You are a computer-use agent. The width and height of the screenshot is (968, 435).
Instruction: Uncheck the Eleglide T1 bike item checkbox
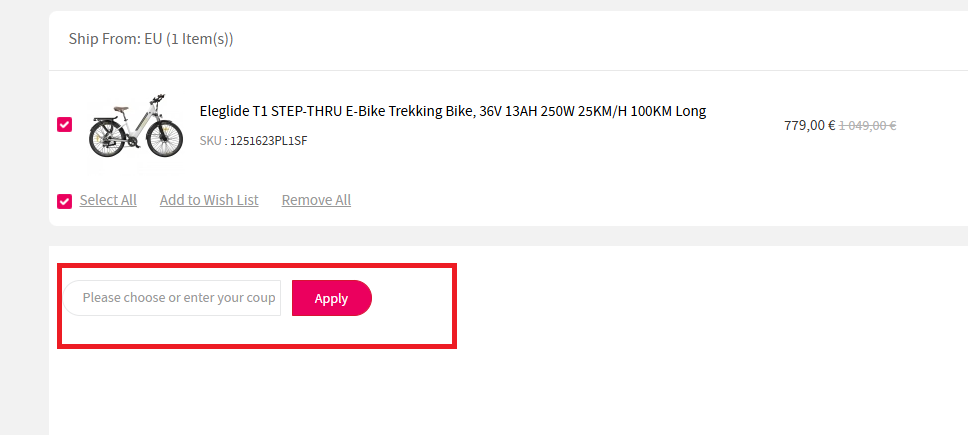(x=65, y=125)
